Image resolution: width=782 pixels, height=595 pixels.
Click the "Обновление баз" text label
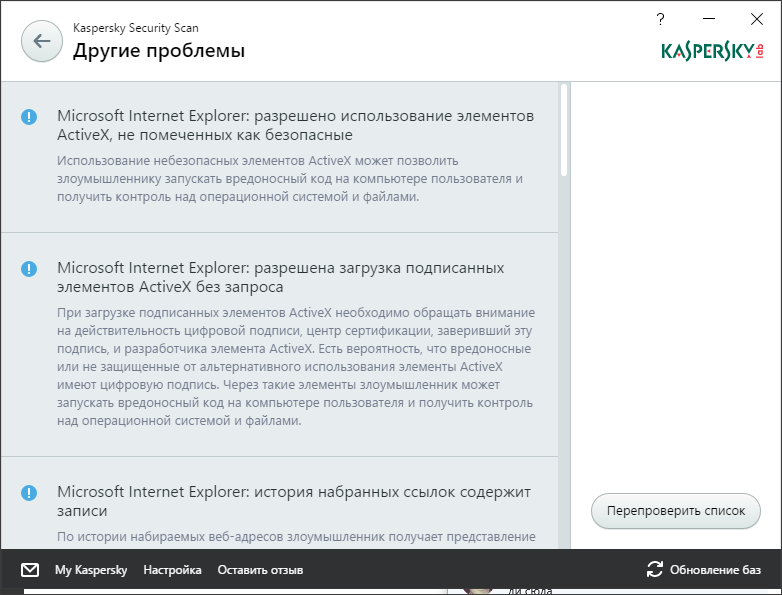click(x=716, y=570)
